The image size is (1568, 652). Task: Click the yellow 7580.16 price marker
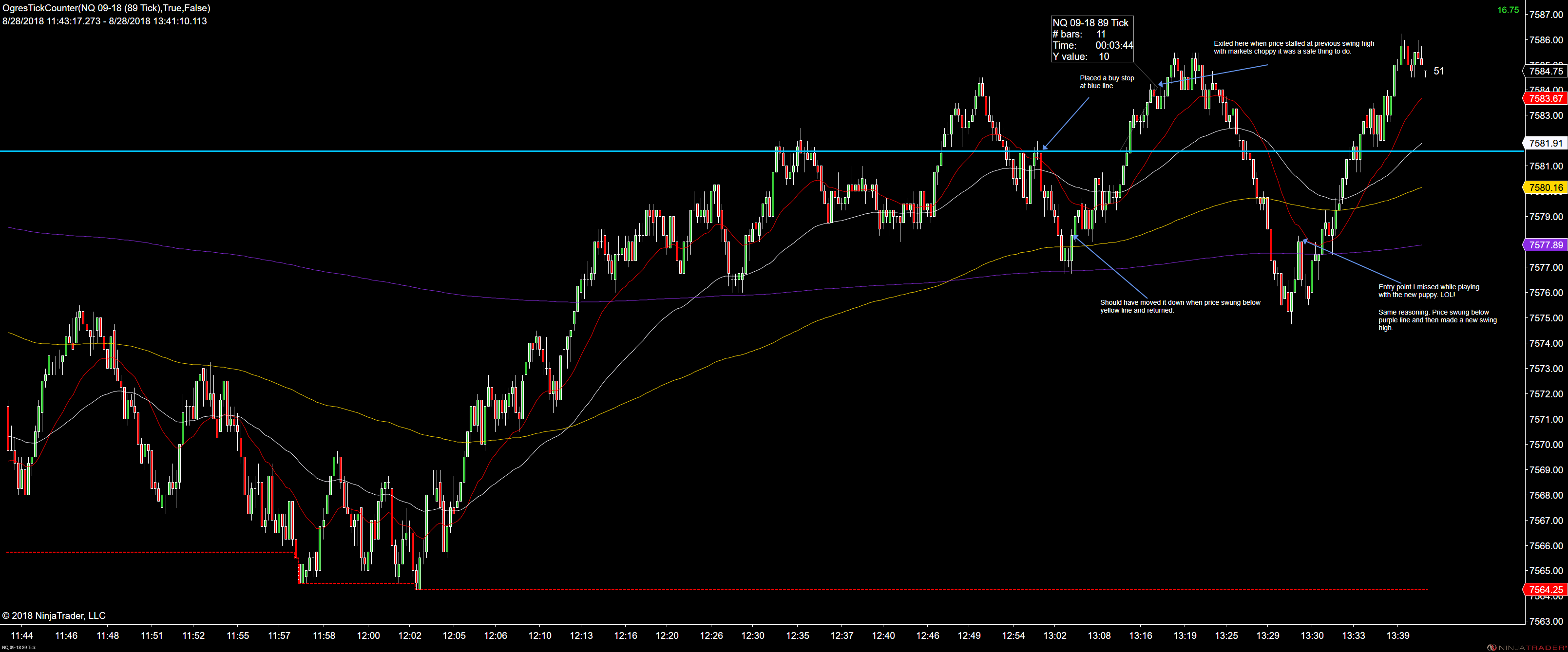pyautogui.click(x=1545, y=187)
